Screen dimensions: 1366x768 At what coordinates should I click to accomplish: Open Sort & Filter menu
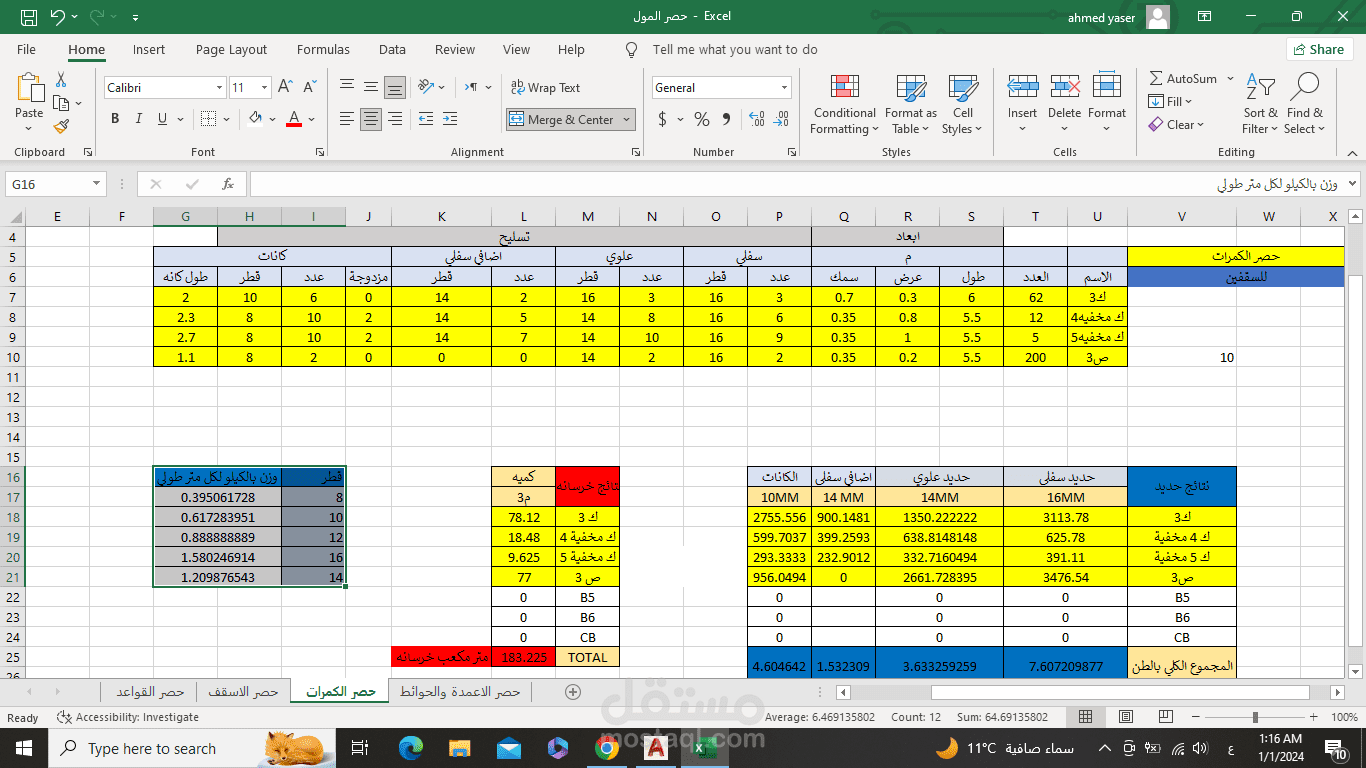click(x=1262, y=104)
